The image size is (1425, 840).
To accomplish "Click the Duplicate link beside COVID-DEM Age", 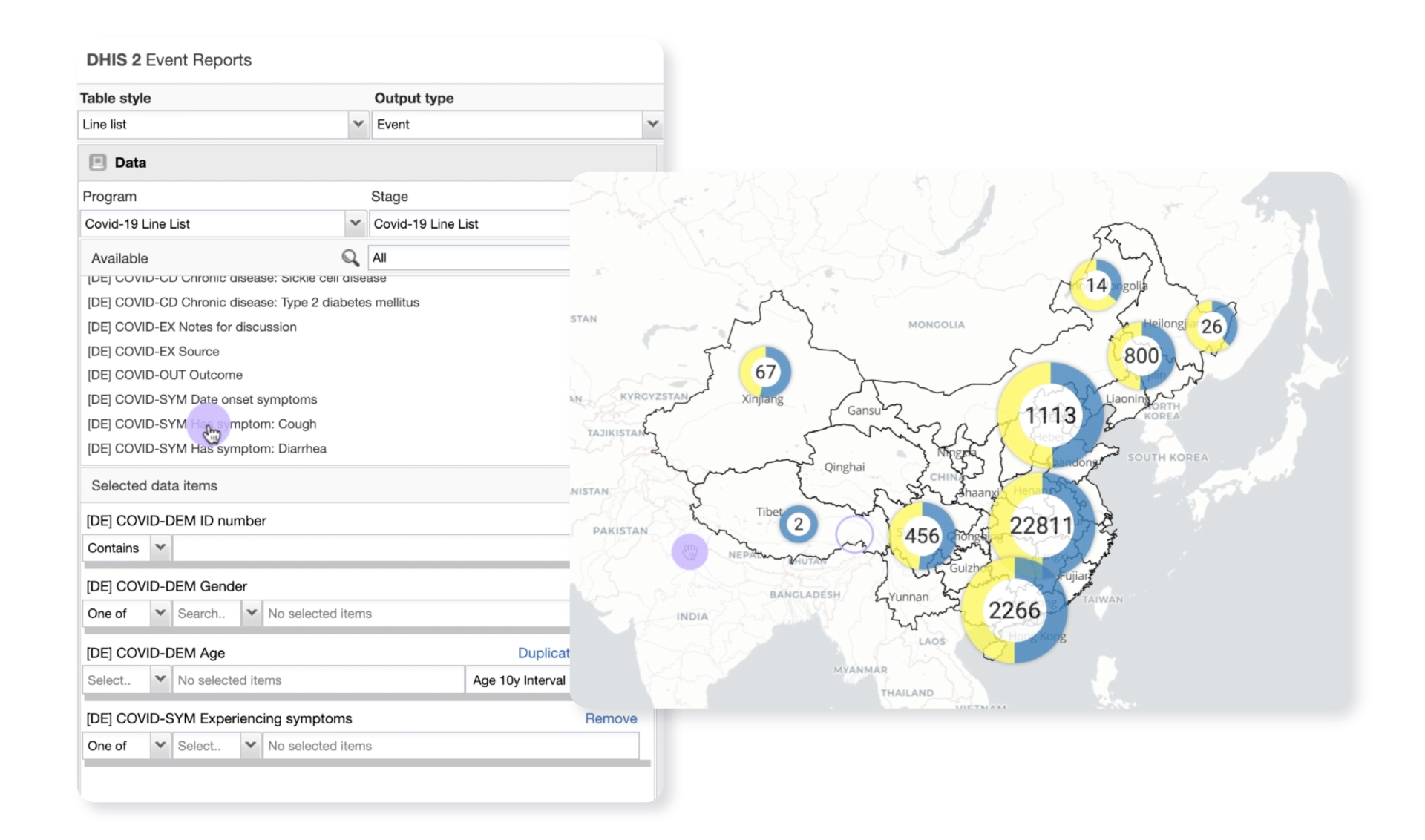I will (543, 653).
